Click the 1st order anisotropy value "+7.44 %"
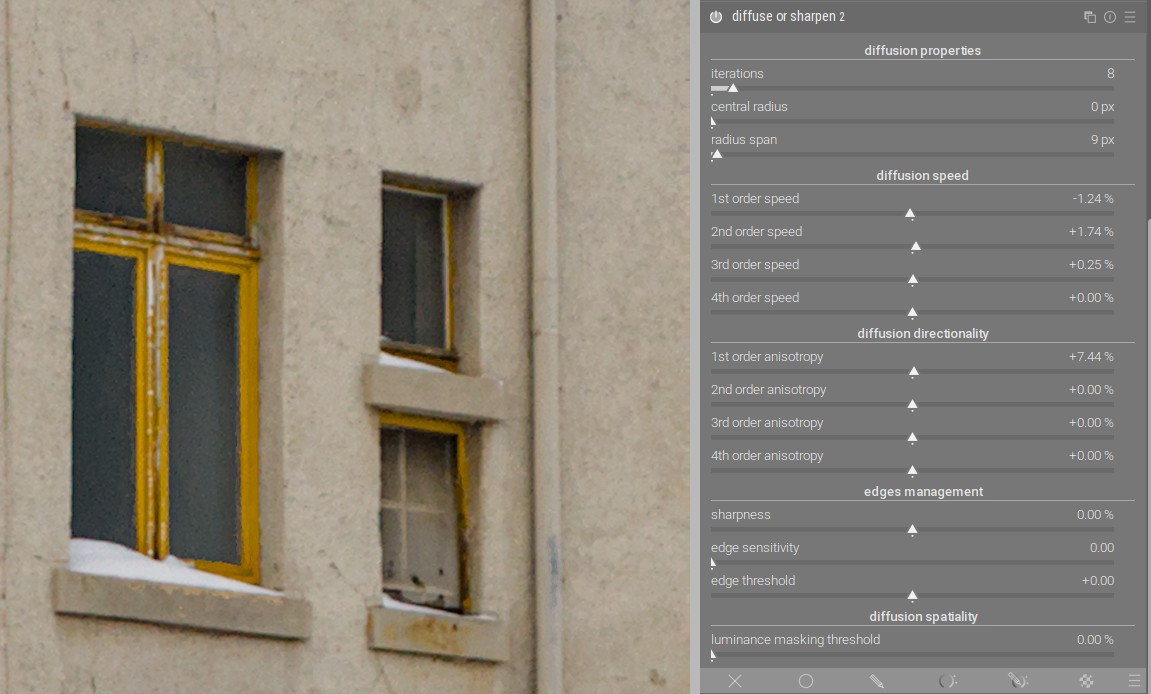This screenshot has width=1151, height=694. click(1091, 356)
